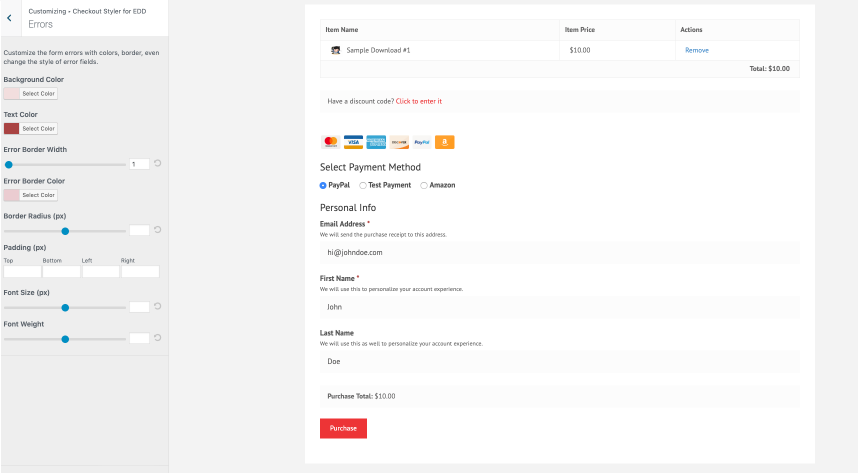The width and height of the screenshot is (858, 473).
Task: Click the Mastercard payment icon
Action: click(x=331, y=142)
